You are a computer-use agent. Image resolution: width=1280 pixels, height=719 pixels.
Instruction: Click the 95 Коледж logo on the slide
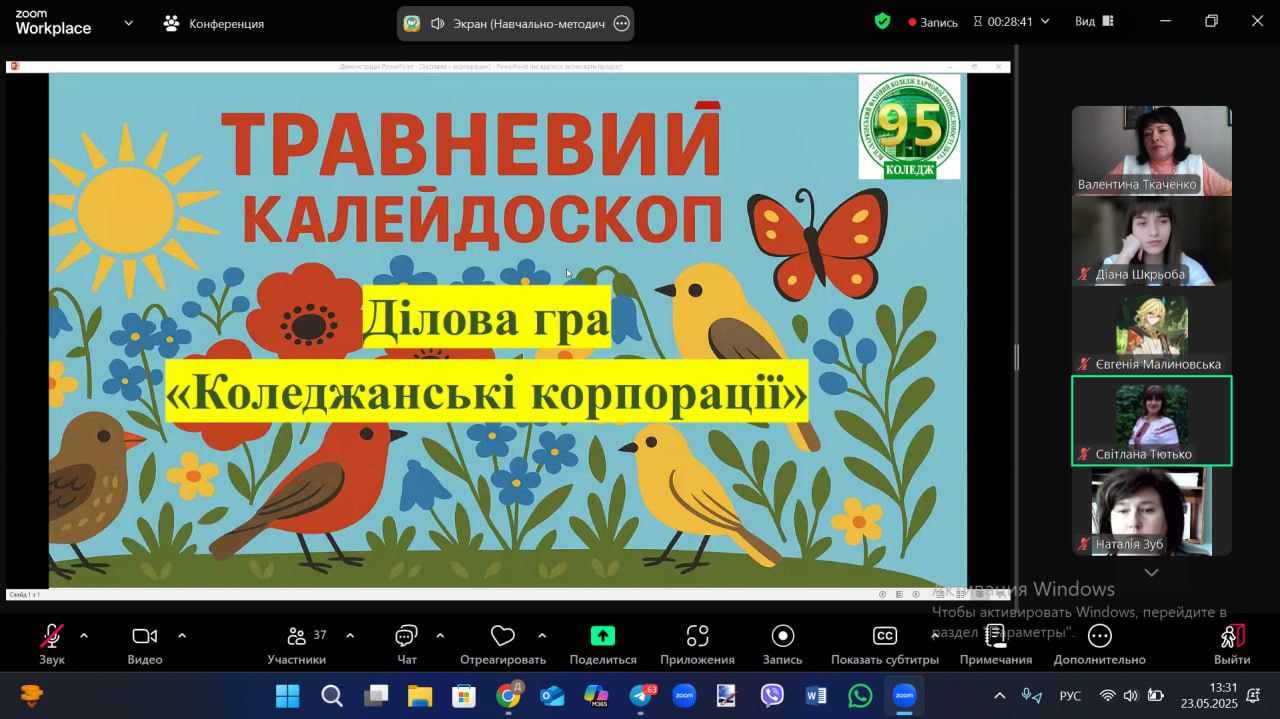pyautogui.click(x=909, y=127)
